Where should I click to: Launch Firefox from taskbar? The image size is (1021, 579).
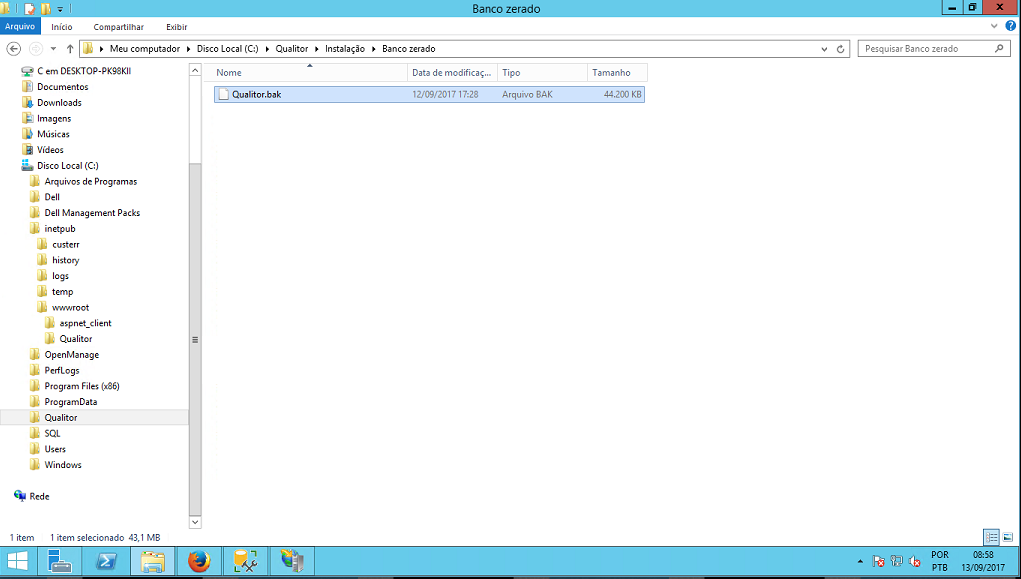click(199, 561)
